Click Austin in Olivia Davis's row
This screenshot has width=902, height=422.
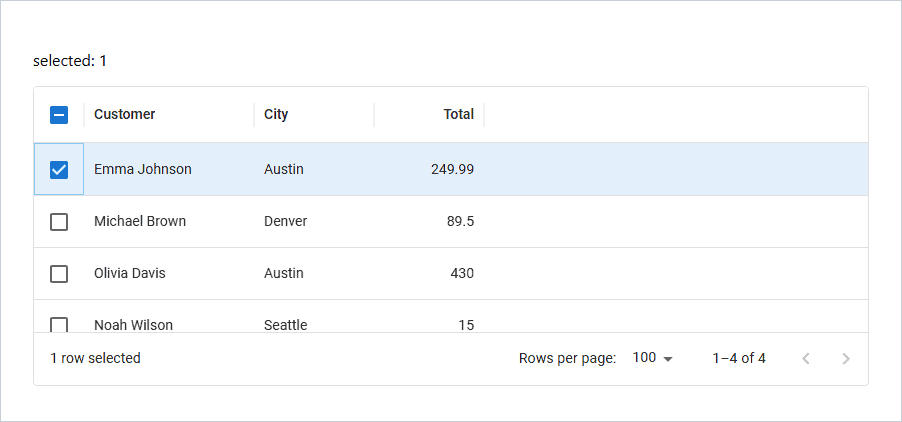pos(314,273)
